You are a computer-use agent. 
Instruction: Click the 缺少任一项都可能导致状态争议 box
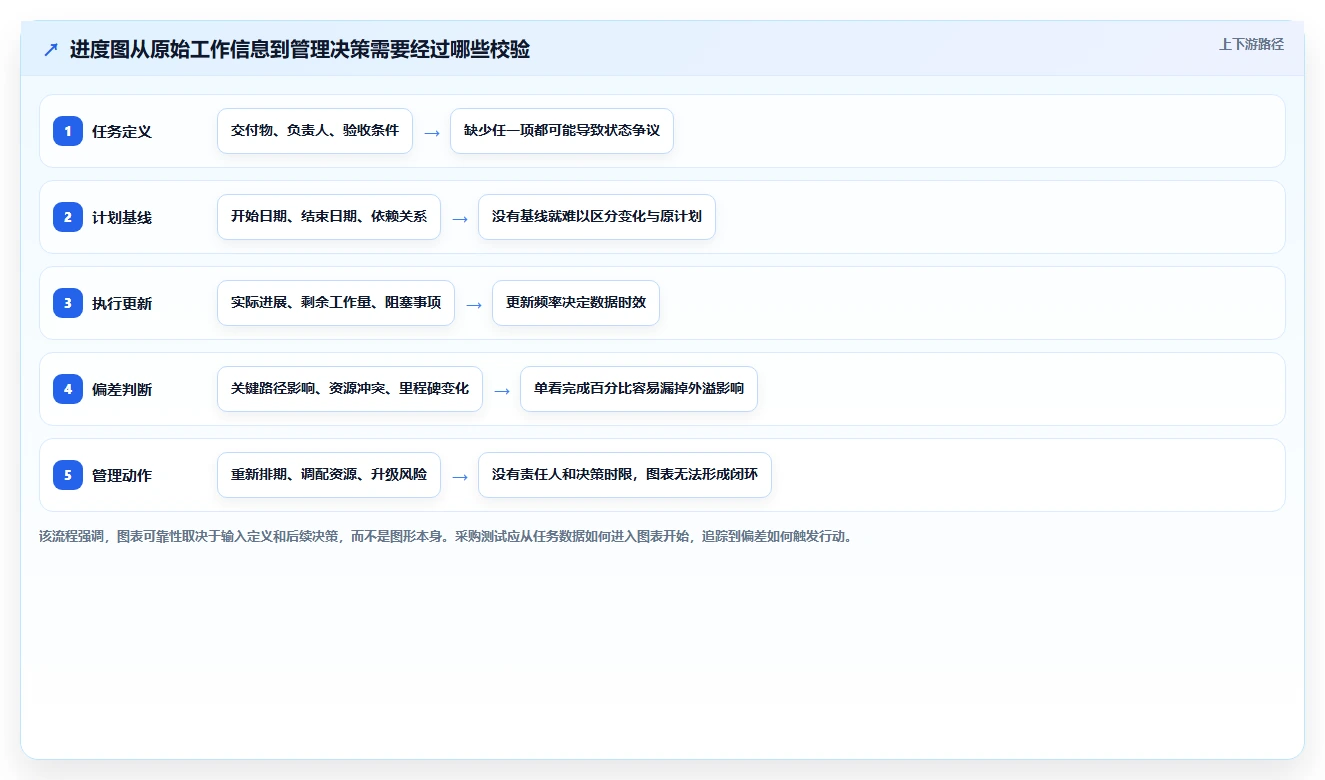[562, 131]
